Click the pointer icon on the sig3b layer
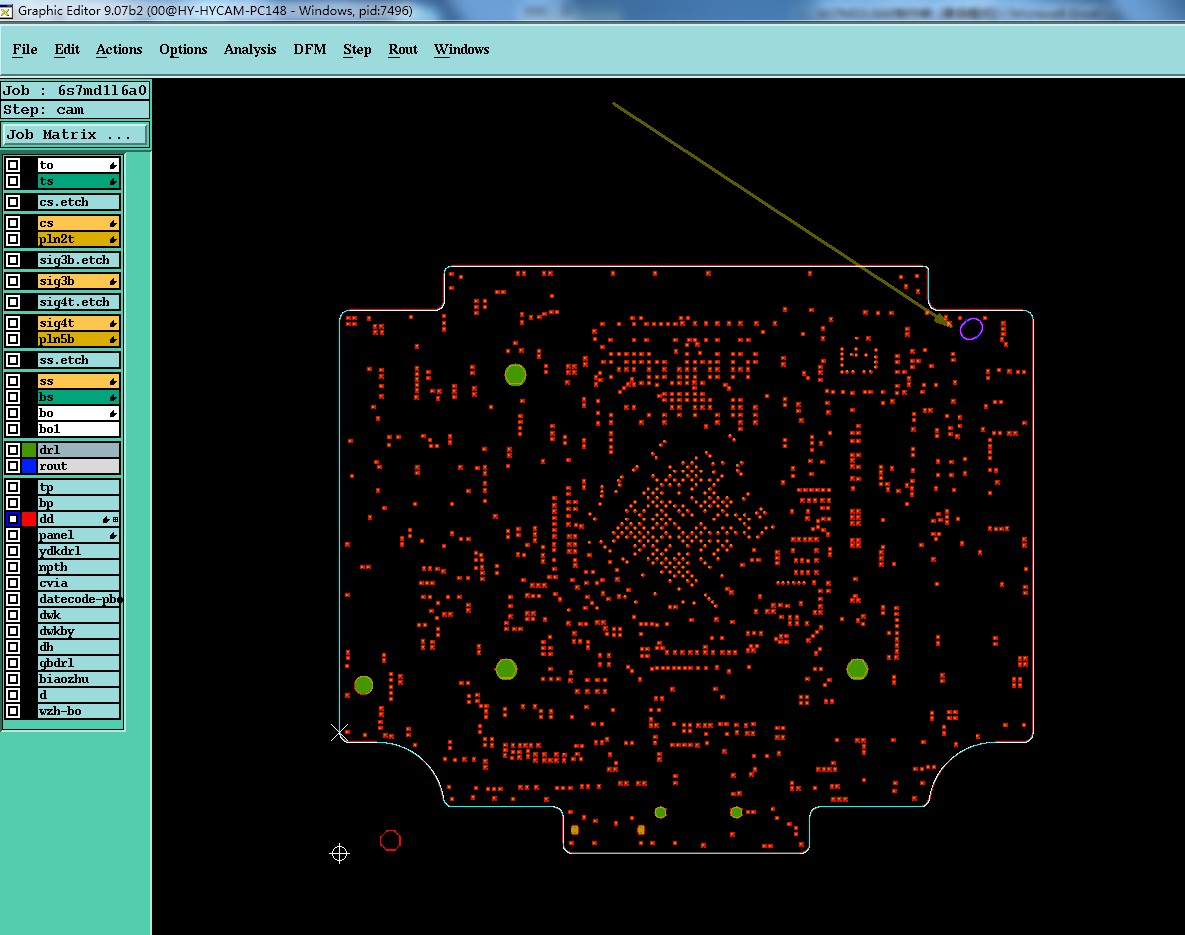The width and height of the screenshot is (1185, 935). point(113,281)
